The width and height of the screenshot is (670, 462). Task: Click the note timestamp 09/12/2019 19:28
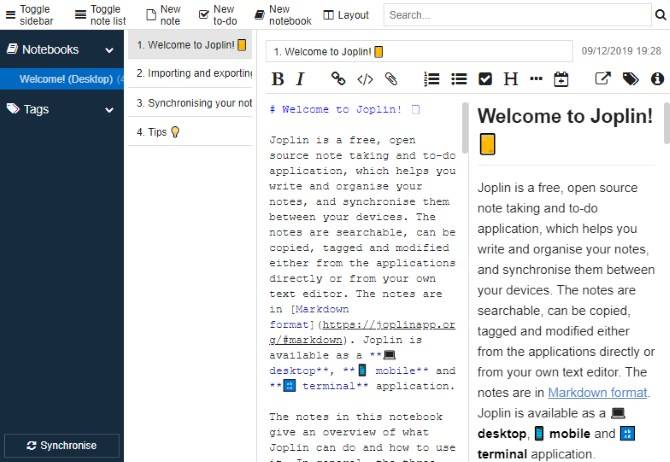tap(621, 51)
